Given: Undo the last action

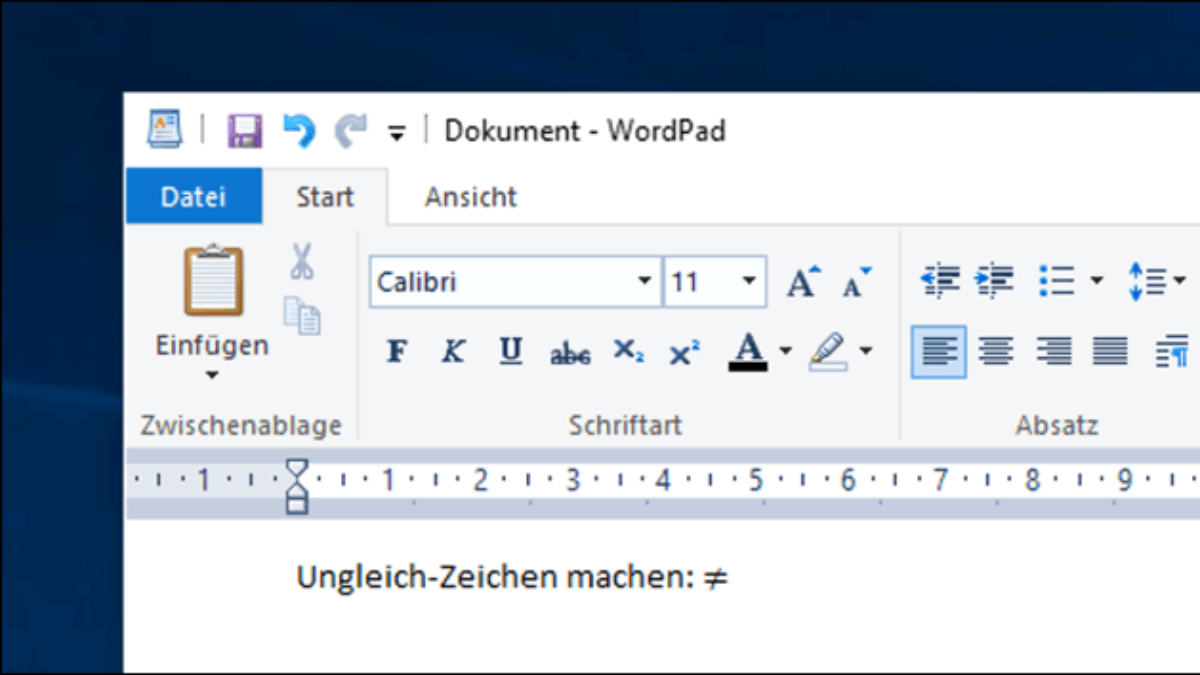Looking at the screenshot, I should click(x=298, y=131).
